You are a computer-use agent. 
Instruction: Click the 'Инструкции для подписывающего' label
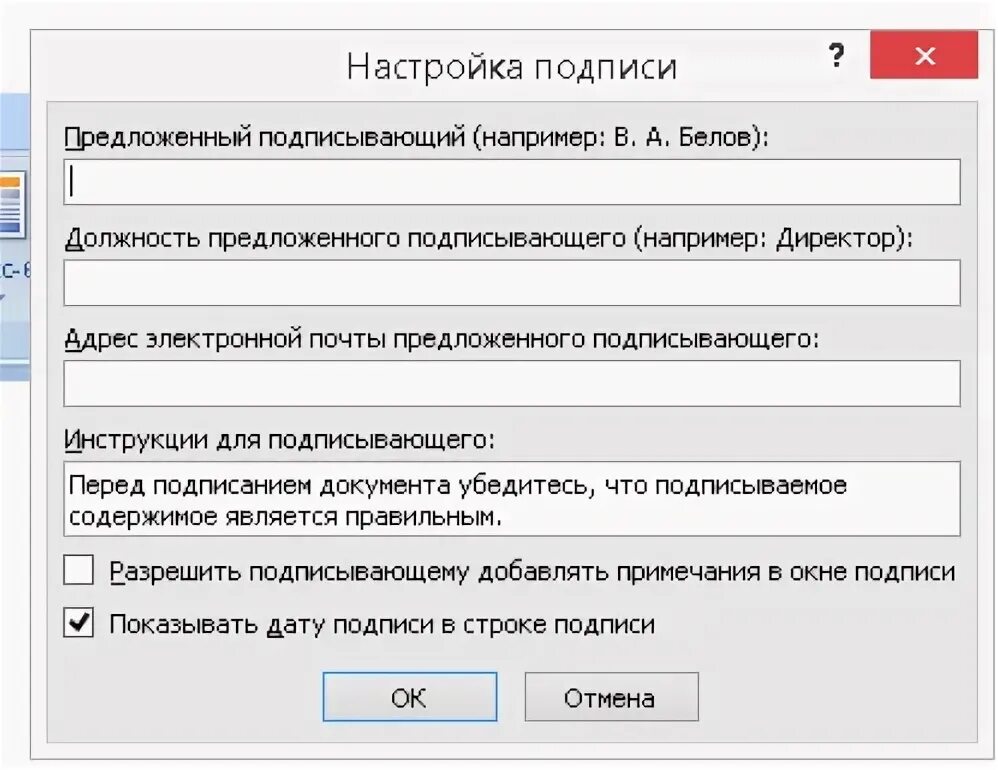click(280, 439)
